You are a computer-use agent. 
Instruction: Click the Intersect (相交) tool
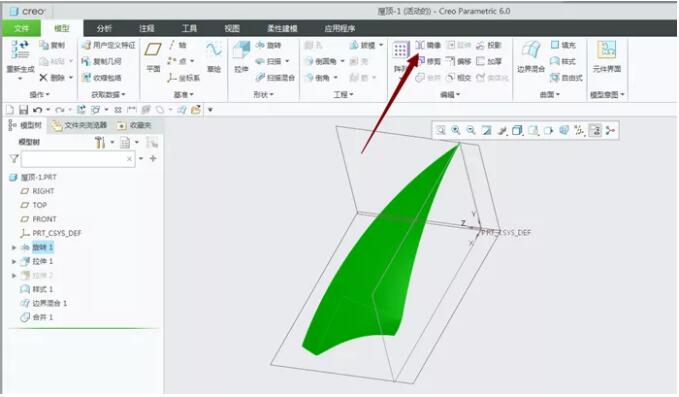pyautogui.click(x=459, y=78)
